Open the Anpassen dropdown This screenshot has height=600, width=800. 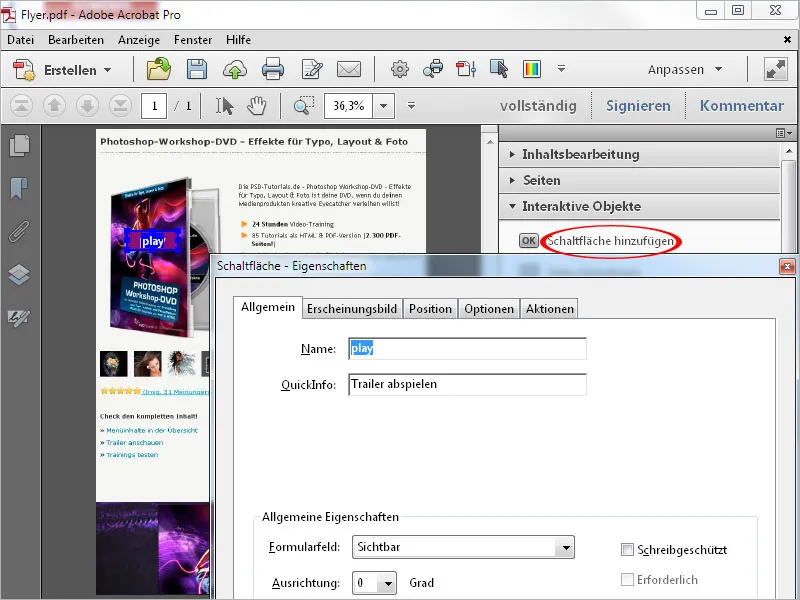(x=685, y=69)
